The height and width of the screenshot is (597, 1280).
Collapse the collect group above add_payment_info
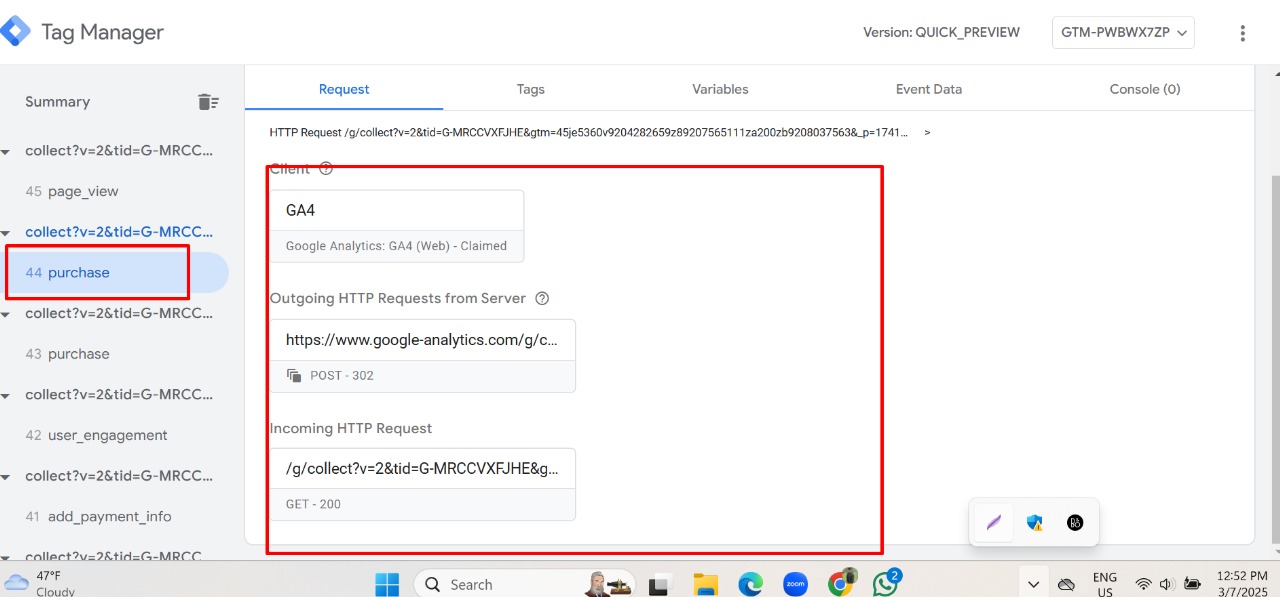(x=6, y=477)
